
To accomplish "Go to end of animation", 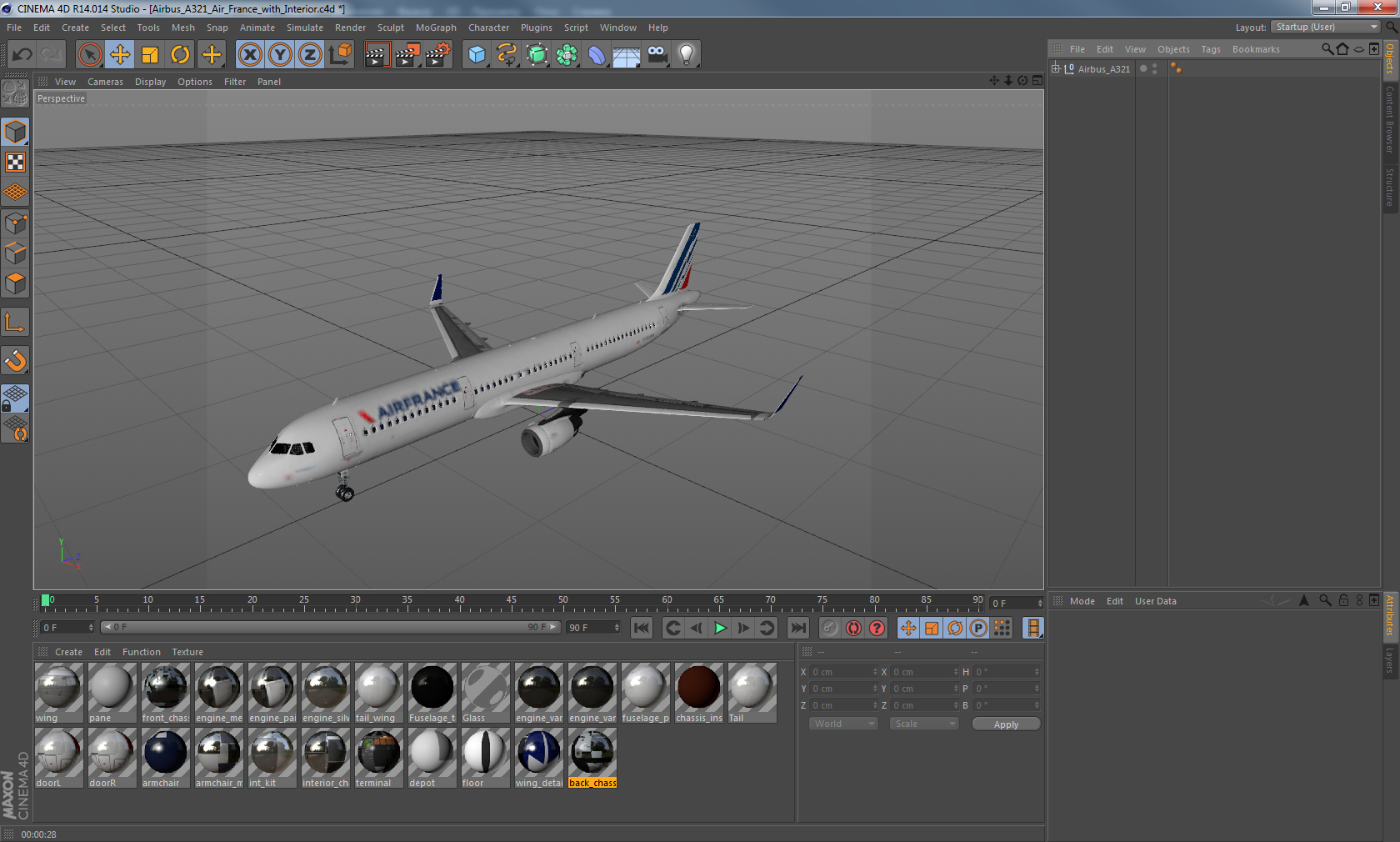I will point(798,628).
